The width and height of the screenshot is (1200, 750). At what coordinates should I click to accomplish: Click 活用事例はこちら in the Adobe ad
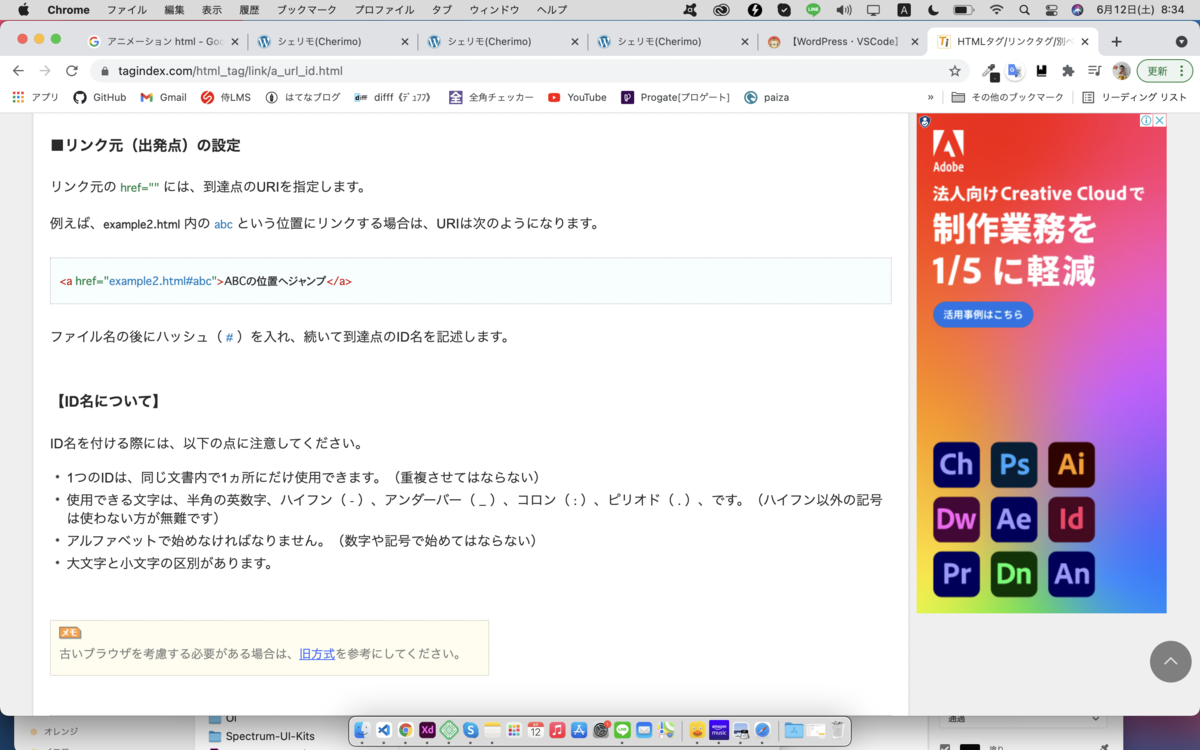click(982, 314)
